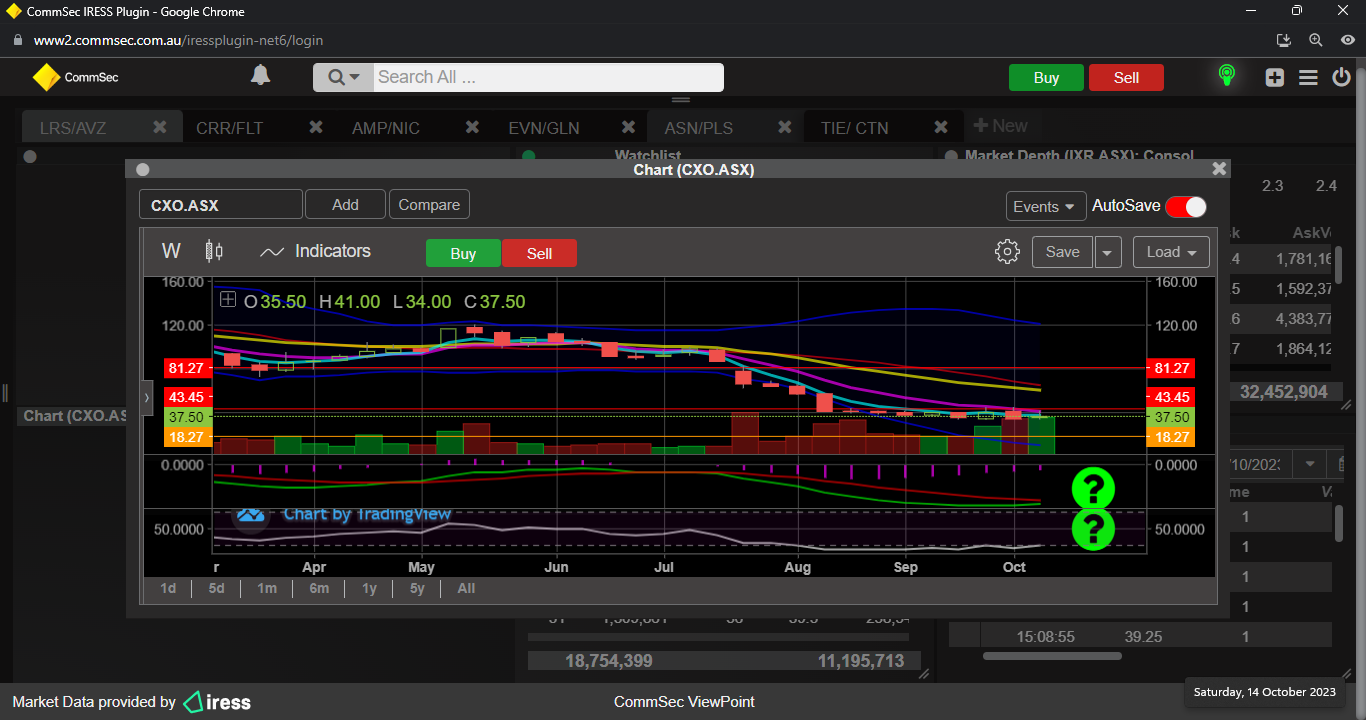Image resolution: width=1366 pixels, height=720 pixels.
Task: Open the hamburger main menu
Action: tap(1308, 77)
